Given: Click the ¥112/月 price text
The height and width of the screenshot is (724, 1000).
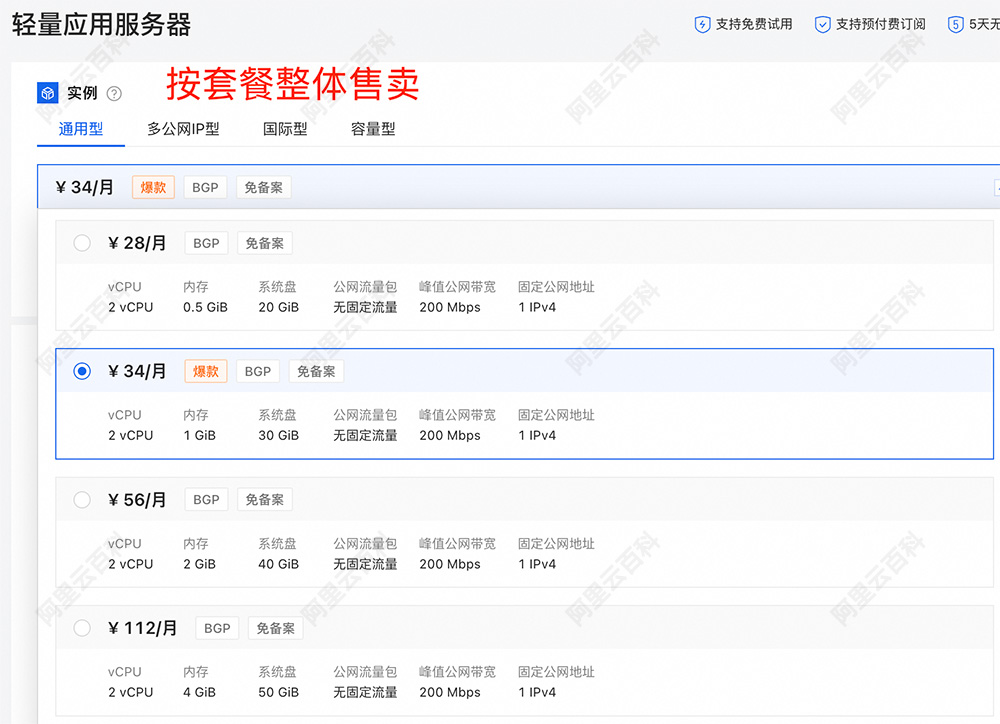Looking at the screenshot, I should (x=142, y=628).
